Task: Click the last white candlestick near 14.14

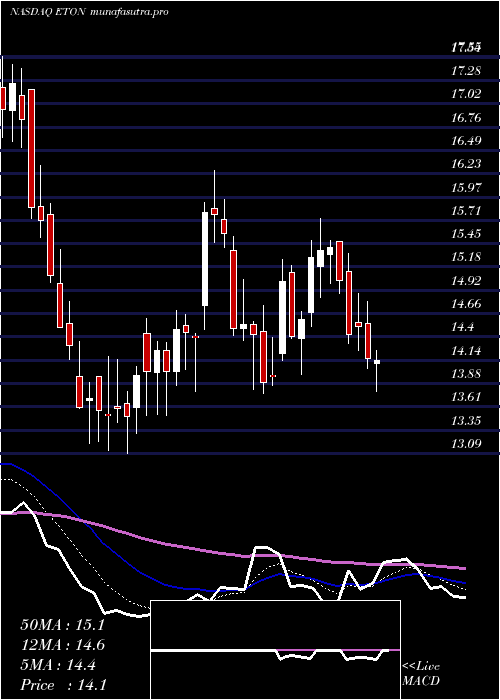Action: pos(377,362)
